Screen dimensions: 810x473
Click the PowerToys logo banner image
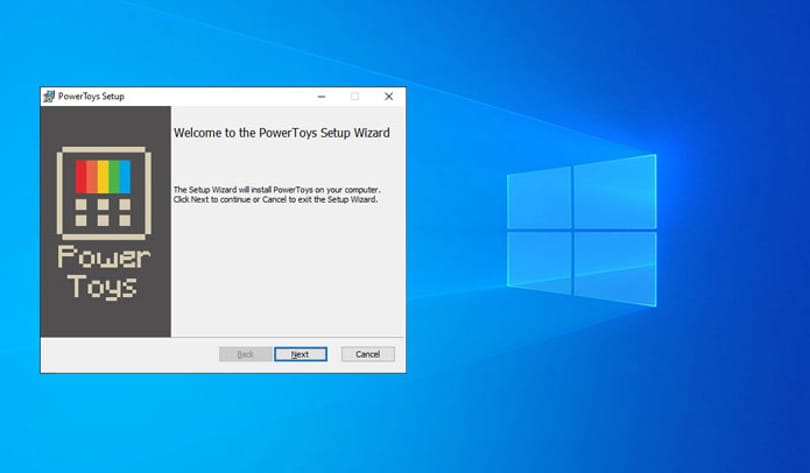coord(105,222)
